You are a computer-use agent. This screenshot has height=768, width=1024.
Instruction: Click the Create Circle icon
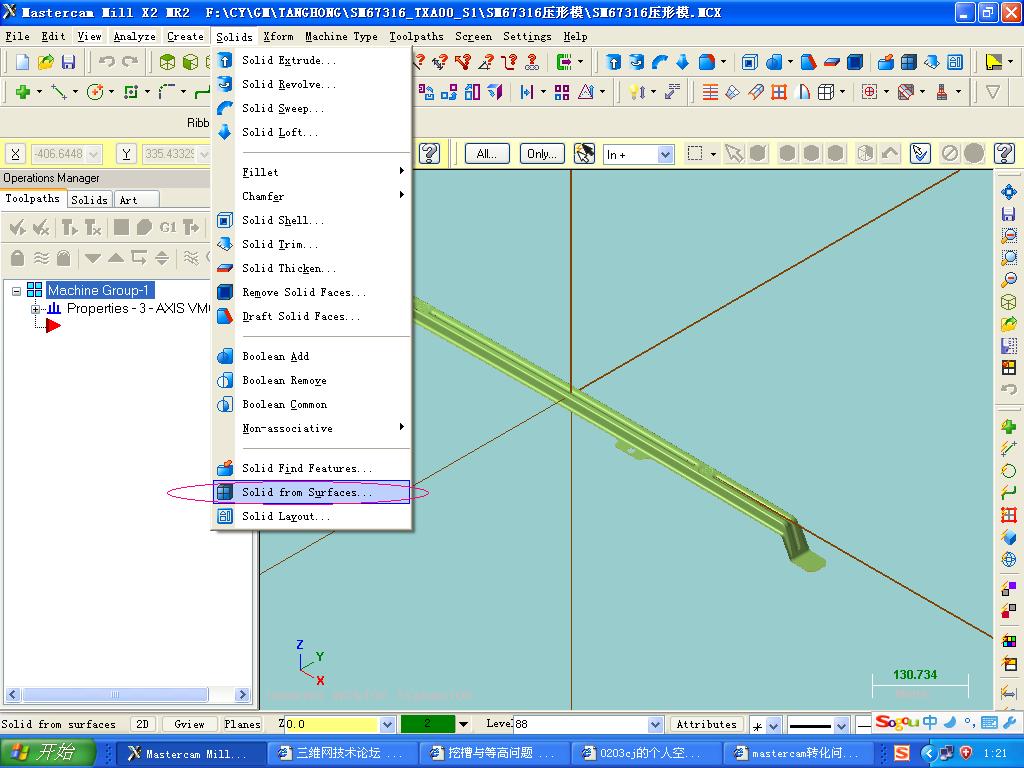click(95, 92)
